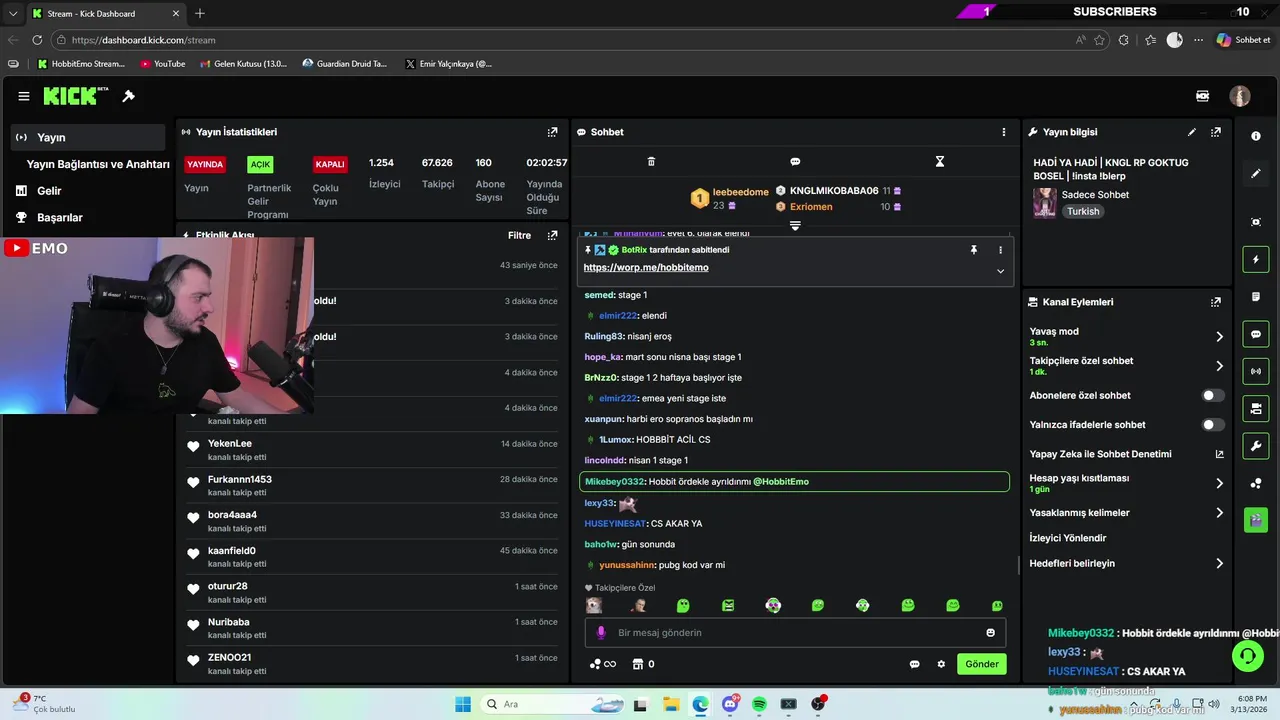Expand Yasaklanmış kelimeler settings
The height and width of the screenshot is (720, 1280).
tap(1219, 513)
